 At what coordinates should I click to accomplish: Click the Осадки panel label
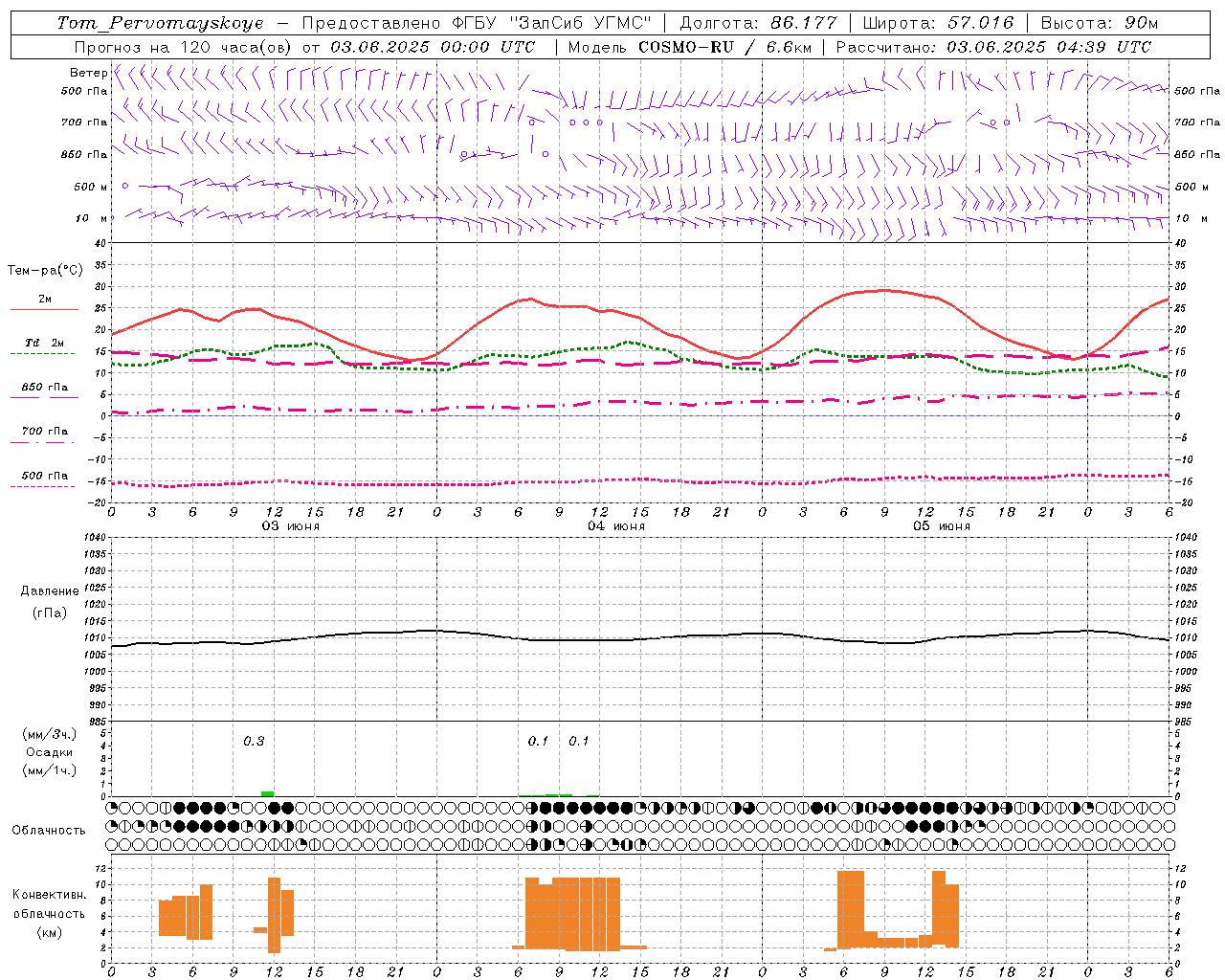pos(49,752)
